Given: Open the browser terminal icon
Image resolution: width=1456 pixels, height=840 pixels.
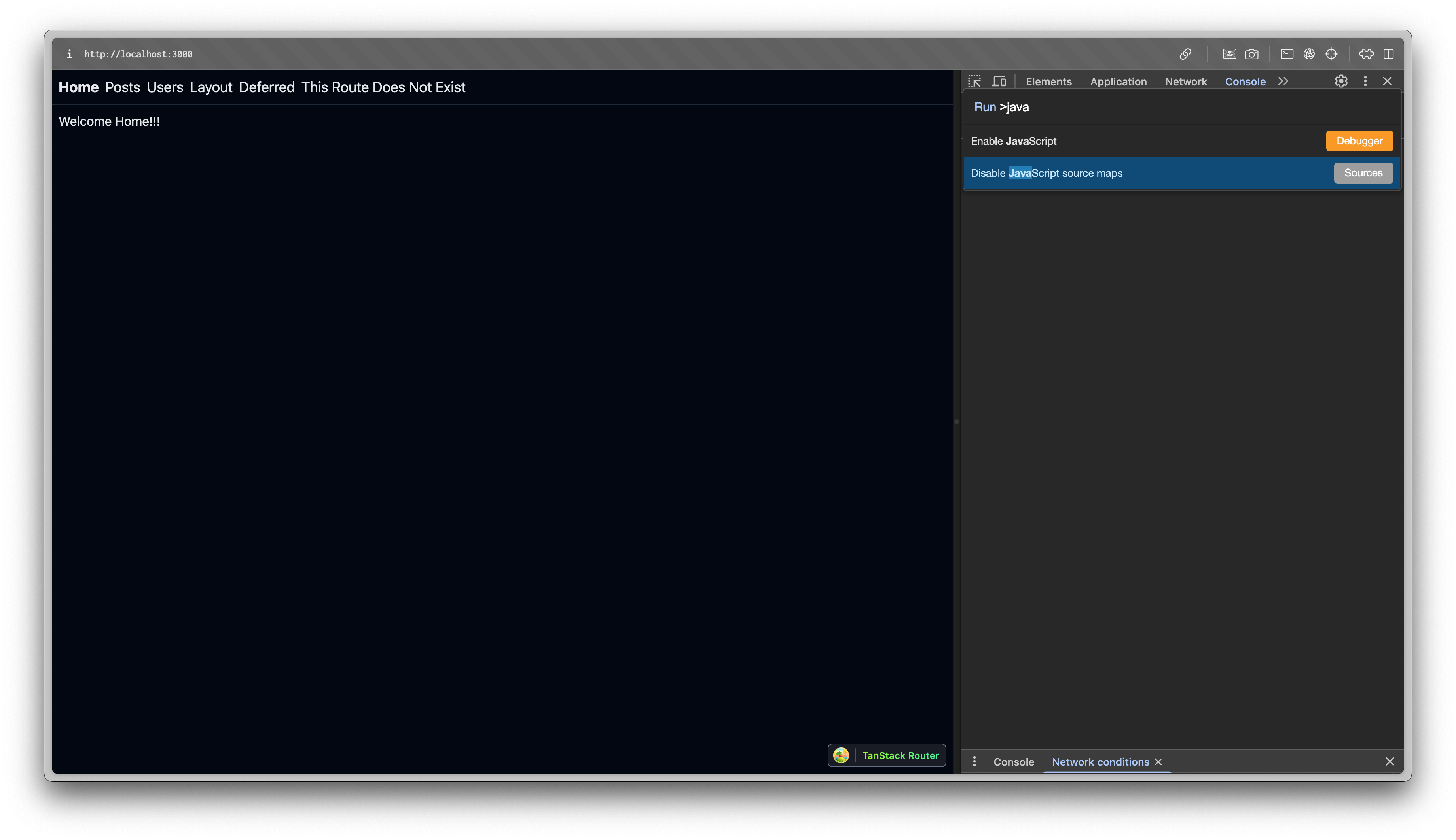Looking at the screenshot, I should click(1286, 54).
